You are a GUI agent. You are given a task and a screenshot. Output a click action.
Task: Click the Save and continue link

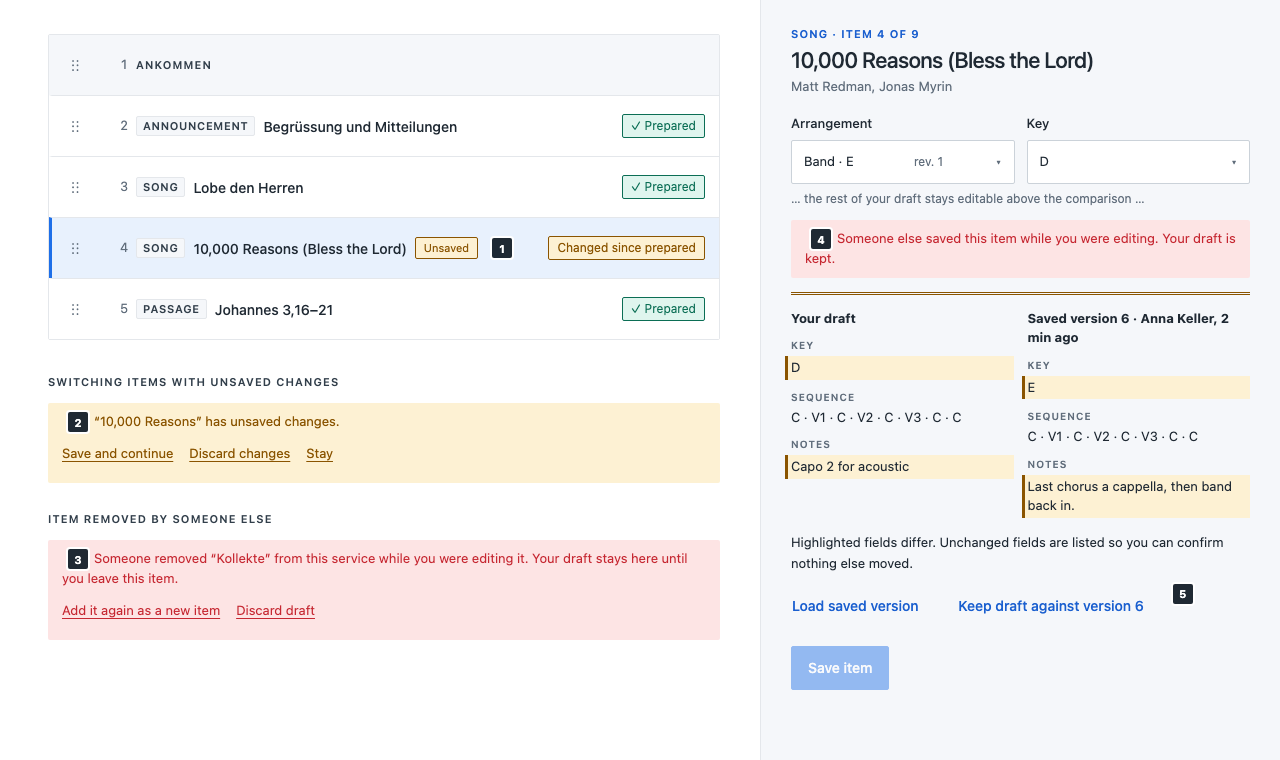118,454
